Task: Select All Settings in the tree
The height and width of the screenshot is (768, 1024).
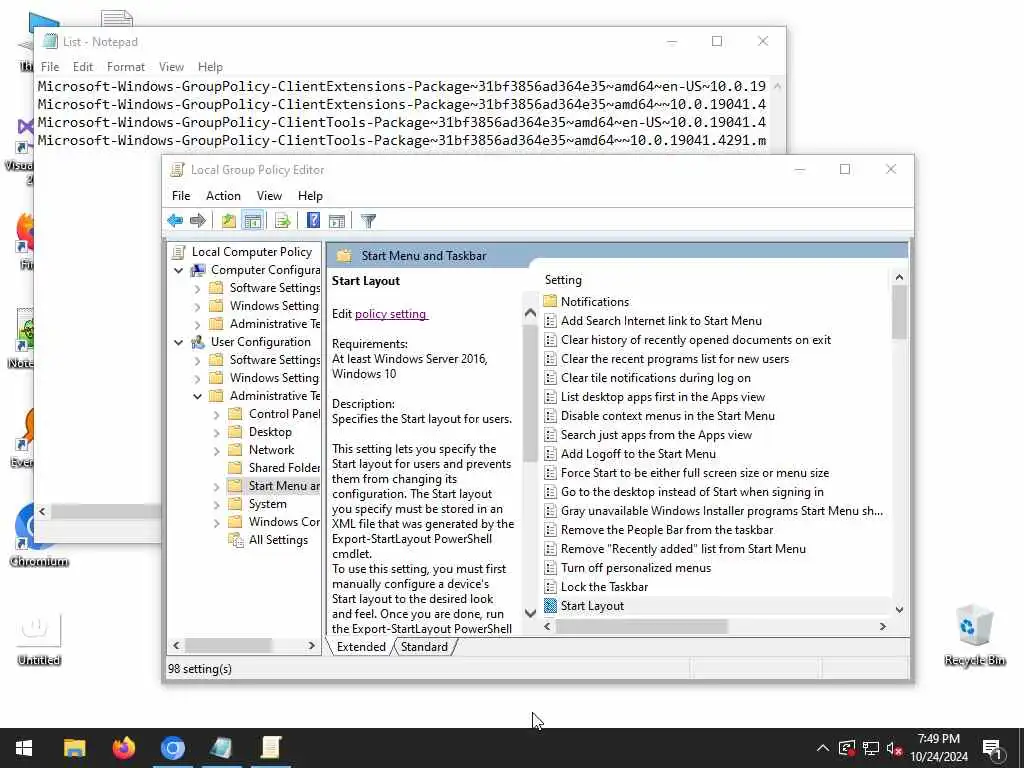Action: point(268,539)
